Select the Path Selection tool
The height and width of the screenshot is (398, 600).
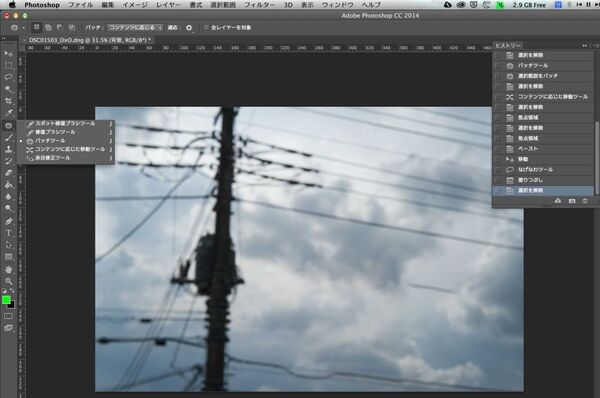[8, 245]
